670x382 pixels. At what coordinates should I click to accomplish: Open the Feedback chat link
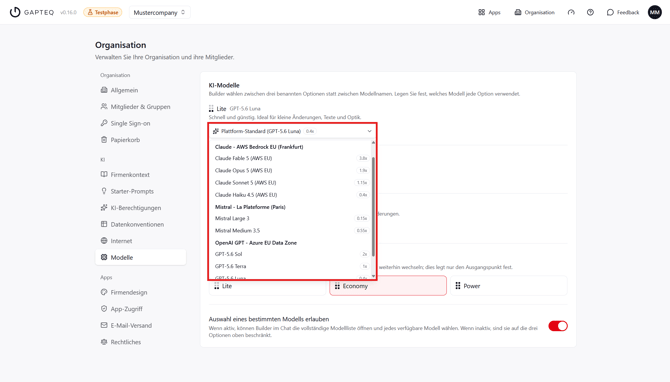pyautogui.click(x=623, y=12)
